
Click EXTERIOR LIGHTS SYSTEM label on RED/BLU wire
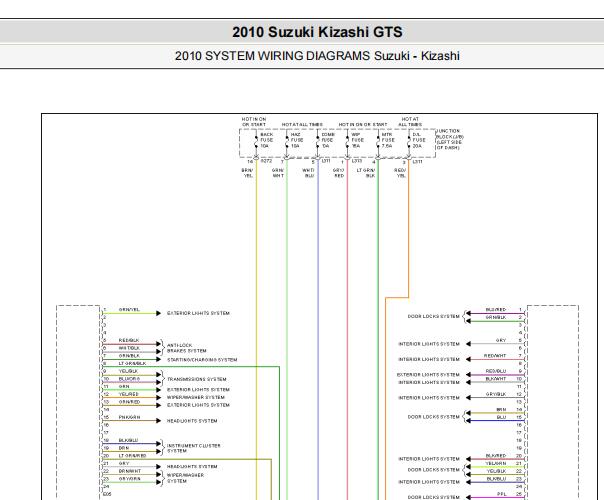428,375
